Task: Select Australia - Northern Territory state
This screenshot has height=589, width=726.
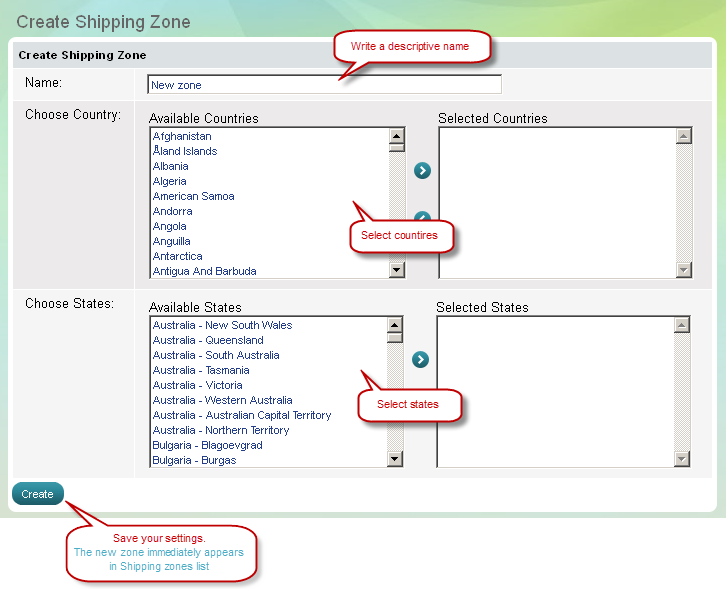Action: (220, 430)
